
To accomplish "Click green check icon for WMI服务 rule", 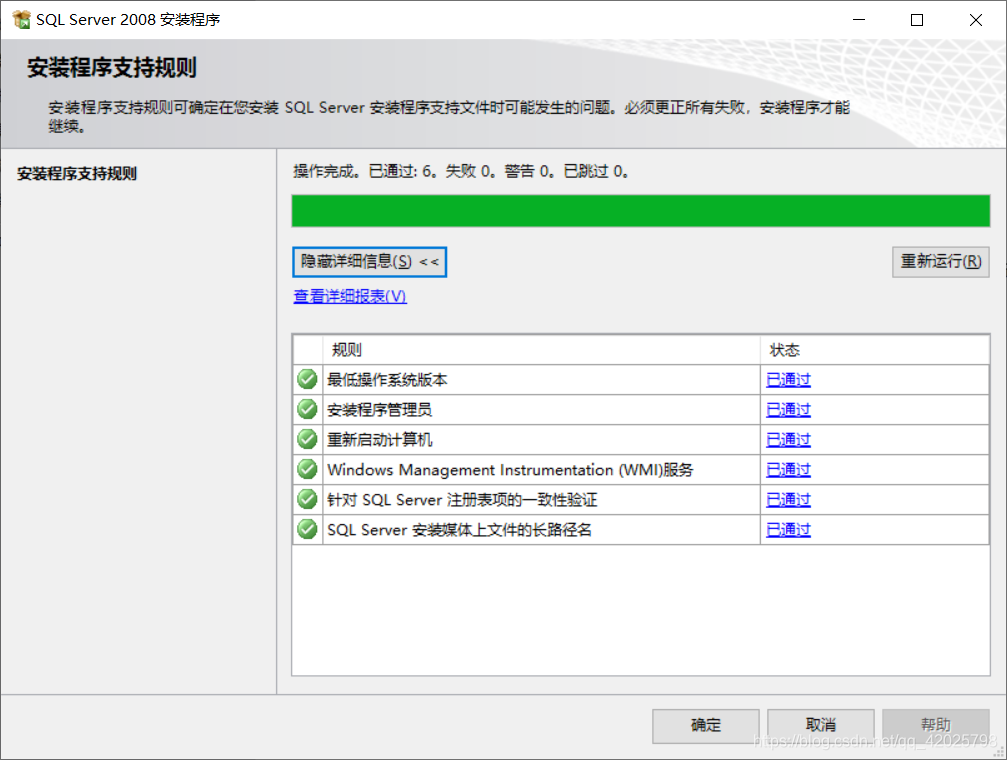I will pyautogui.click(x=308, y=470).
